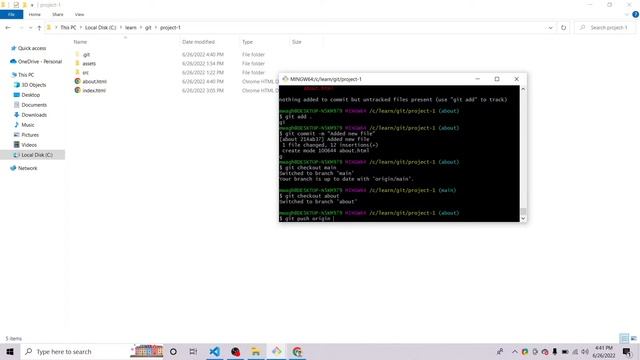Click 'git' in address breadcrumb
The image size is (640, 360).
pos(148,28)
